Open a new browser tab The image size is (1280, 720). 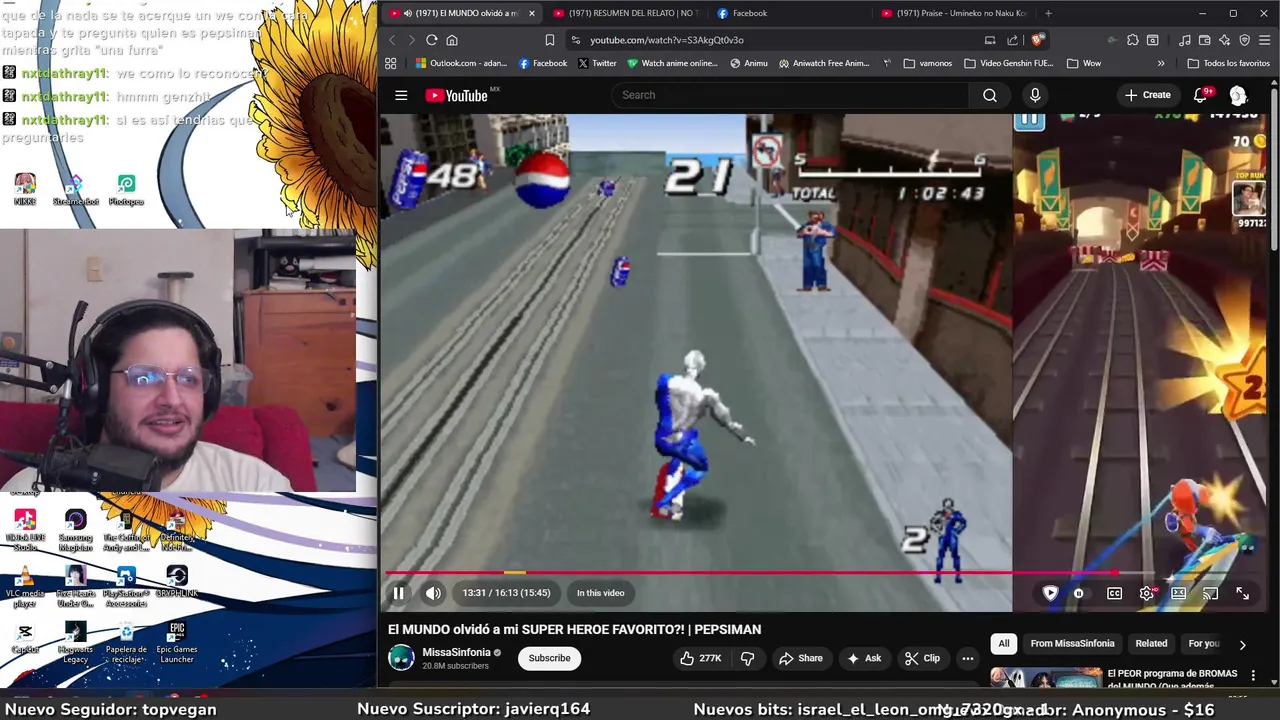[x=1048, y=13]
